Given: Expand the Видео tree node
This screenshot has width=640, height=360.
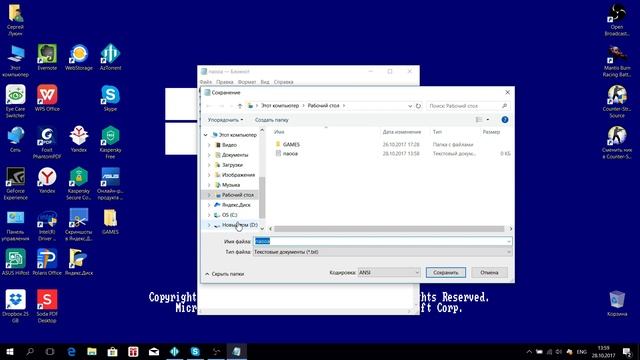Looking at the screenshot, I should click(x=209, y=145).
